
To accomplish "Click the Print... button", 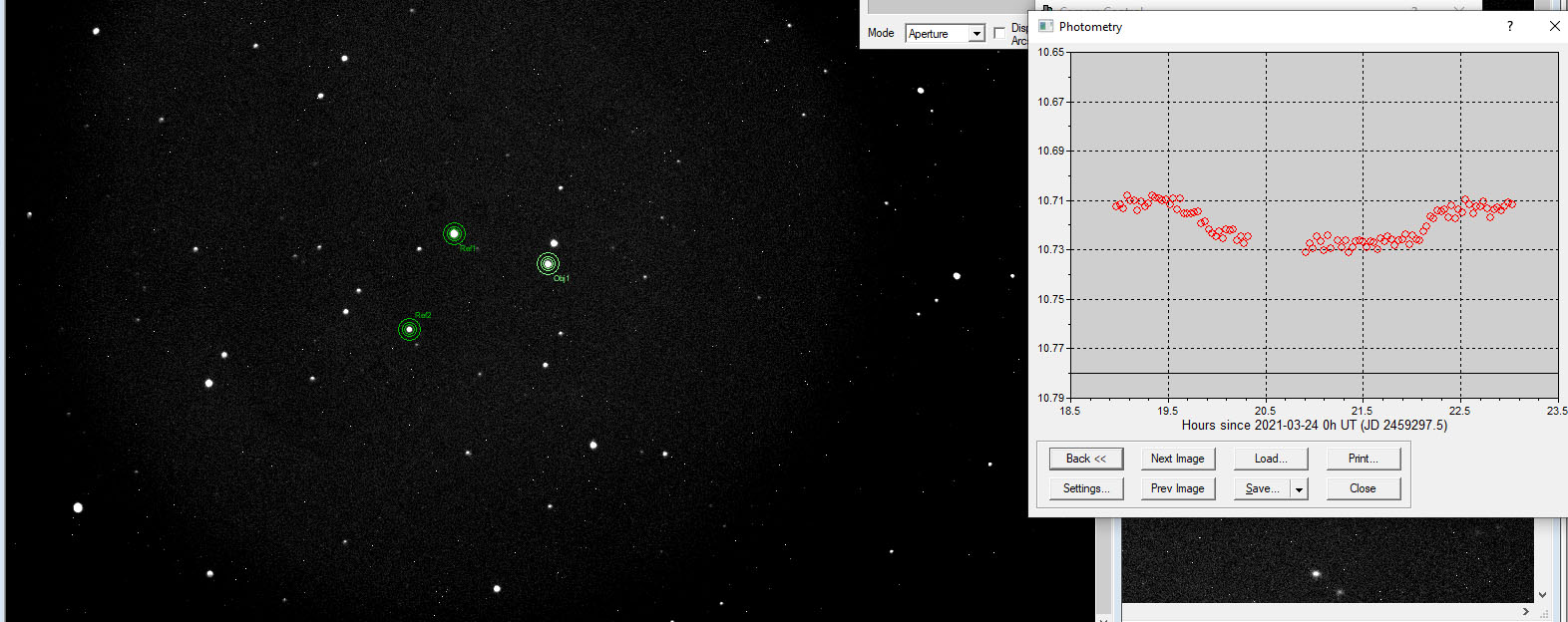I will 1363,459.
